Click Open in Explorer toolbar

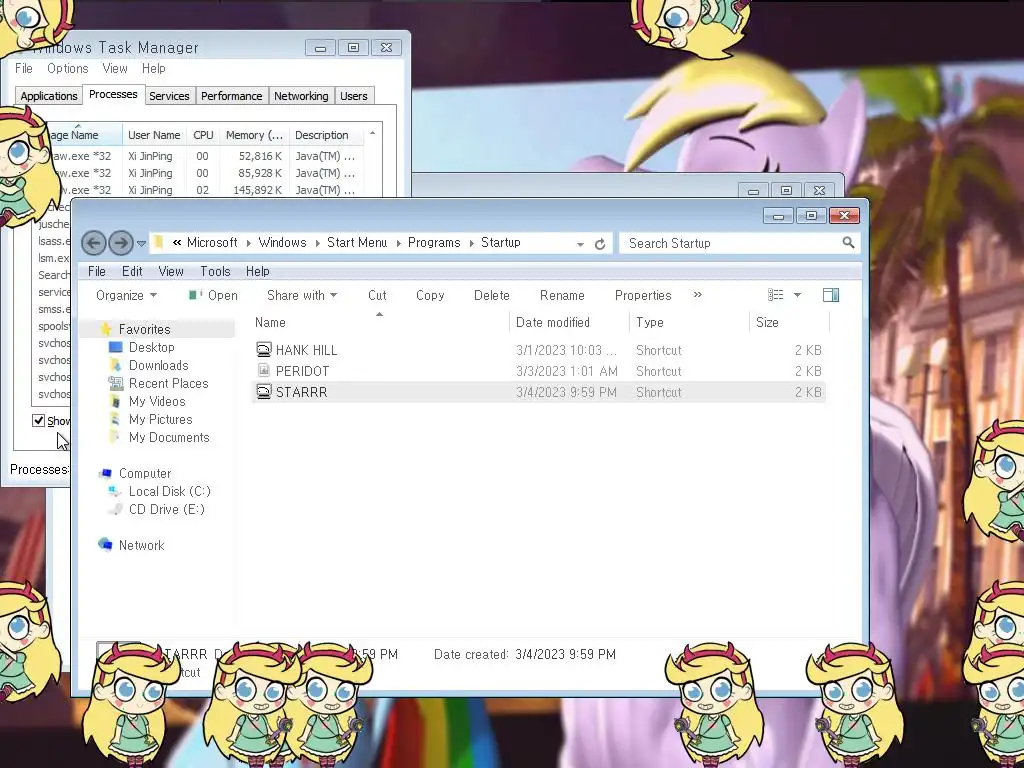[x=214, y=295]
